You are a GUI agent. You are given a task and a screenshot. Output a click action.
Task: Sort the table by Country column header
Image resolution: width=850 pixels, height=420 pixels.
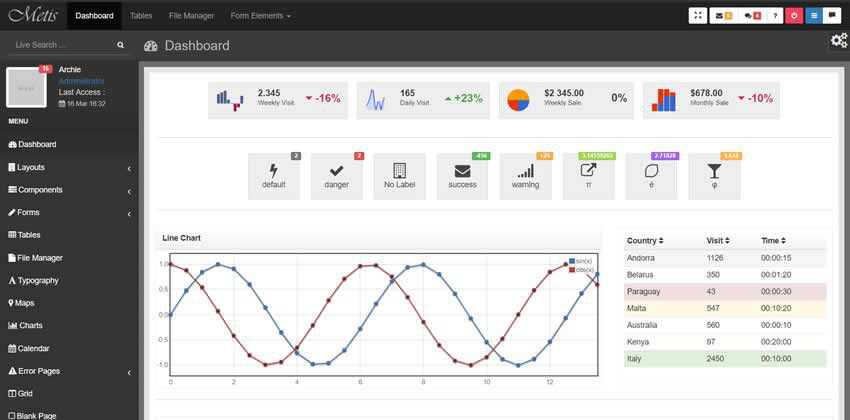pos(645,241)
